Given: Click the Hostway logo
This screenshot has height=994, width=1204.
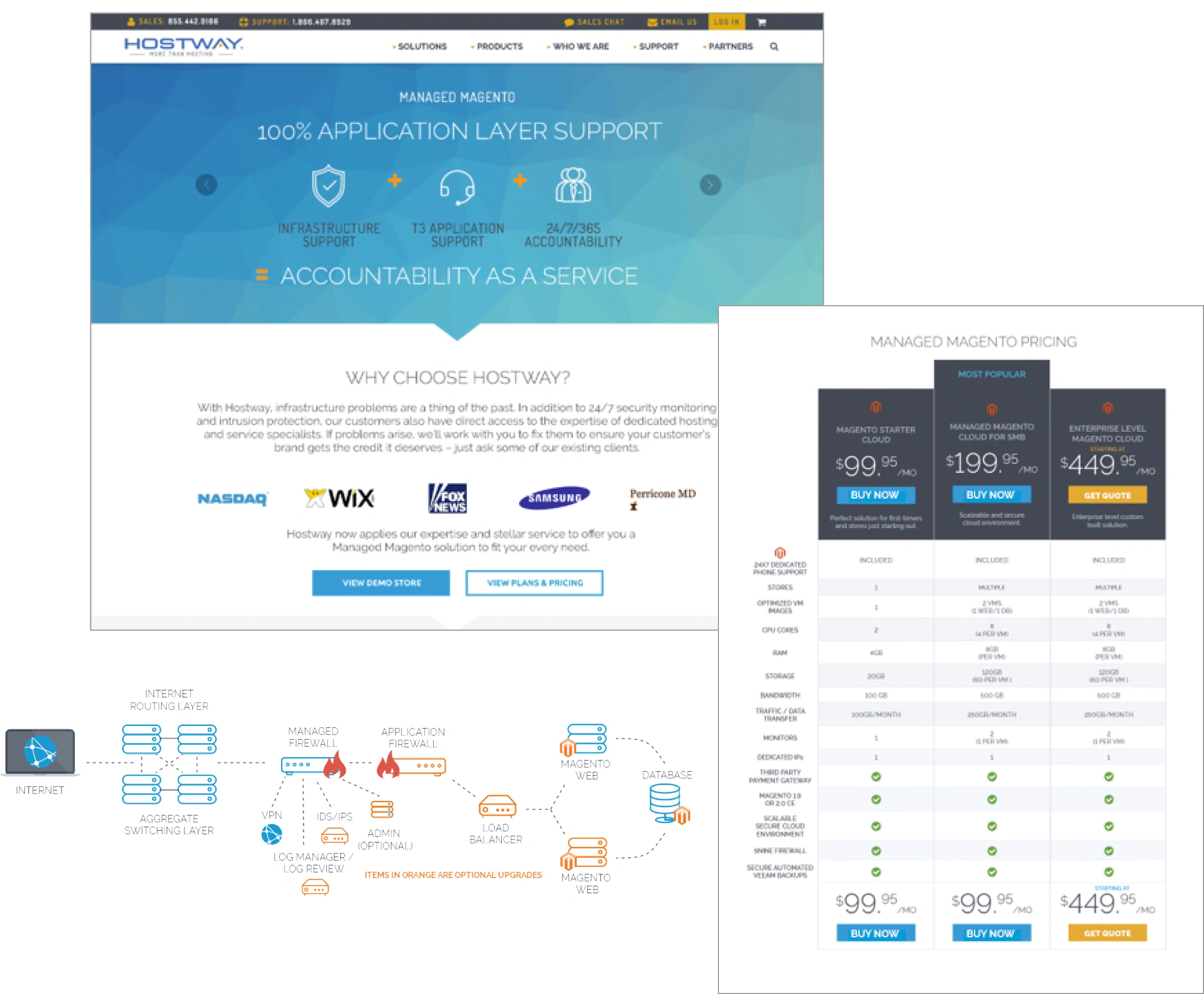Looking at the screenshot, I should point(184,46).
